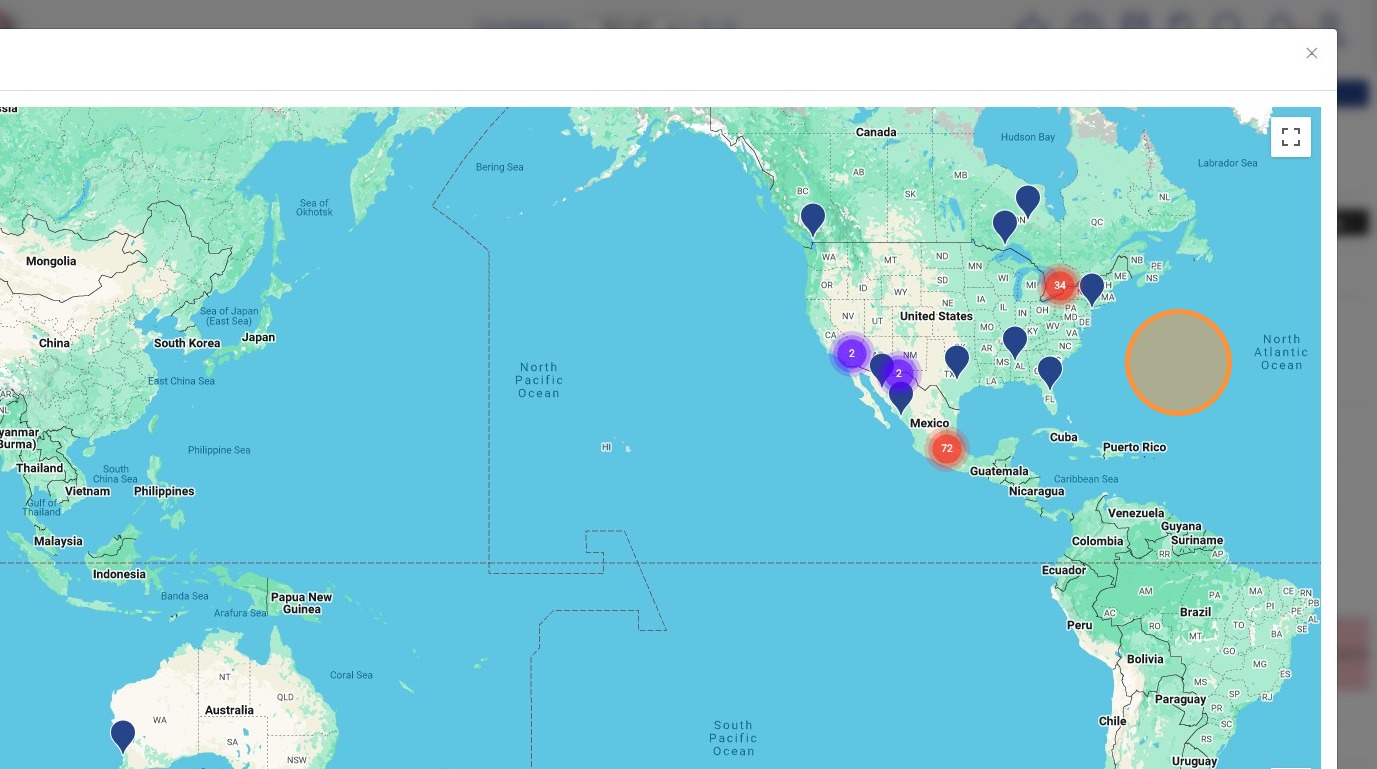Screen dimensions: 1377x769
Task: Click the Brazil label on the map
Action: tap(1195, 612)
